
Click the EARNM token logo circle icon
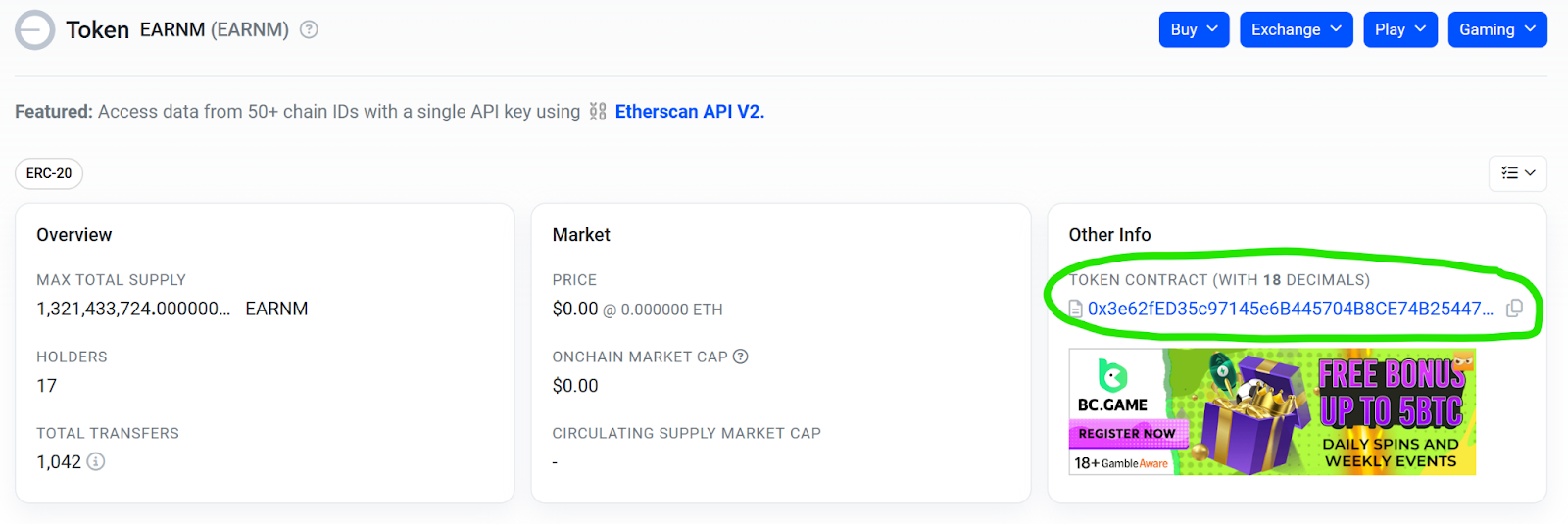(34, 29)
